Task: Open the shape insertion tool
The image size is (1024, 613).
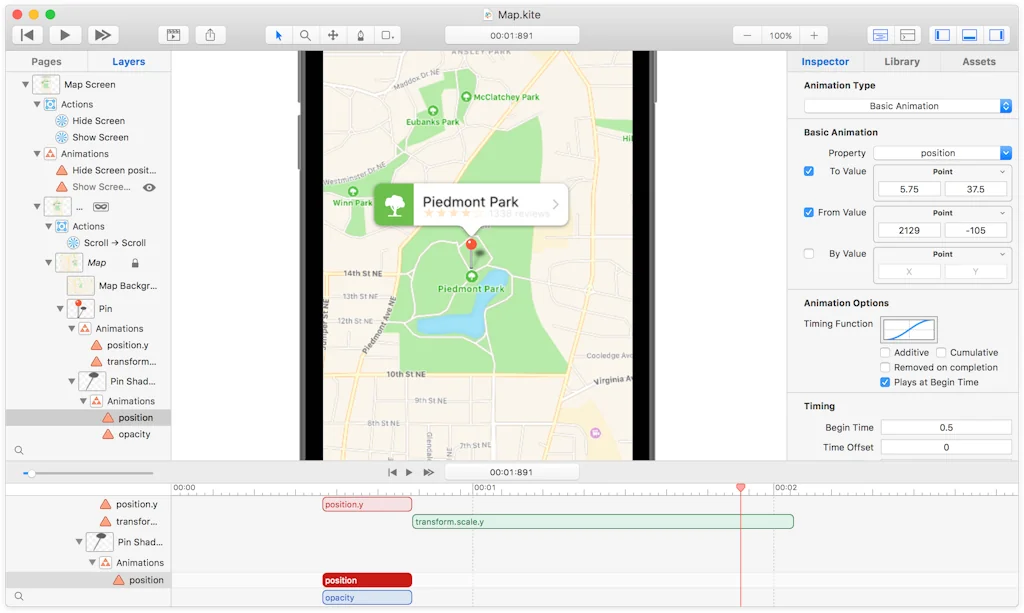Action: click(388, 35)
